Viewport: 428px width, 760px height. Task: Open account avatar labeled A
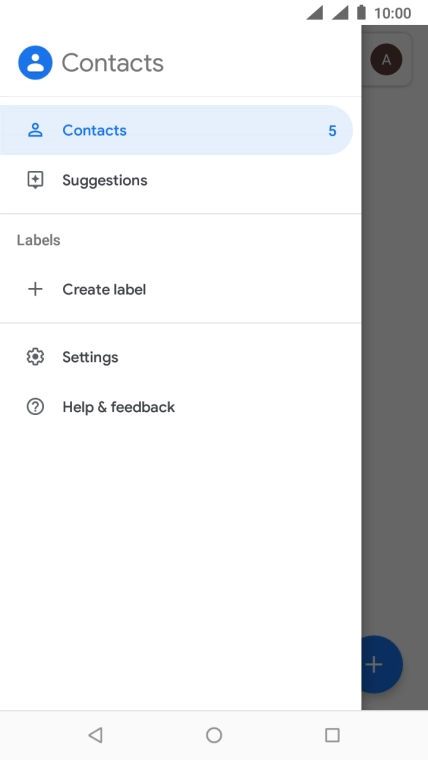(x=386, y=60)
